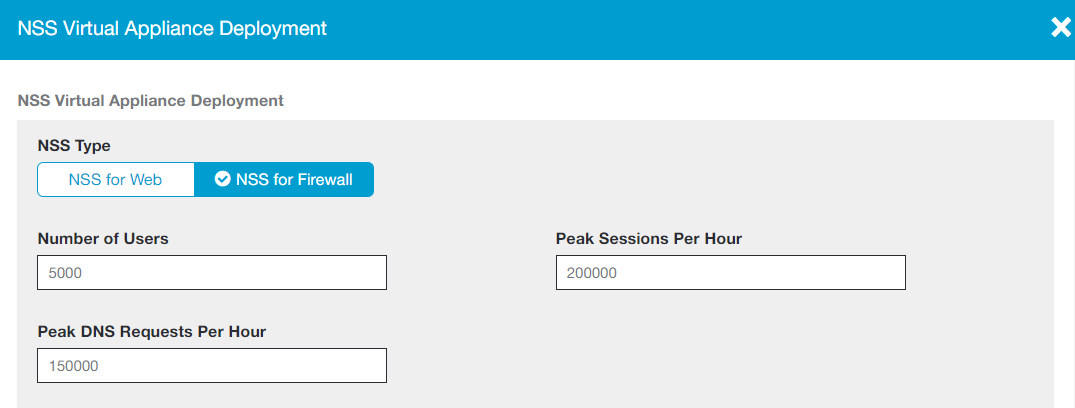
Task: Click the checkmark icon on NSS for Firewall
Action: click(x=223, y=180)
